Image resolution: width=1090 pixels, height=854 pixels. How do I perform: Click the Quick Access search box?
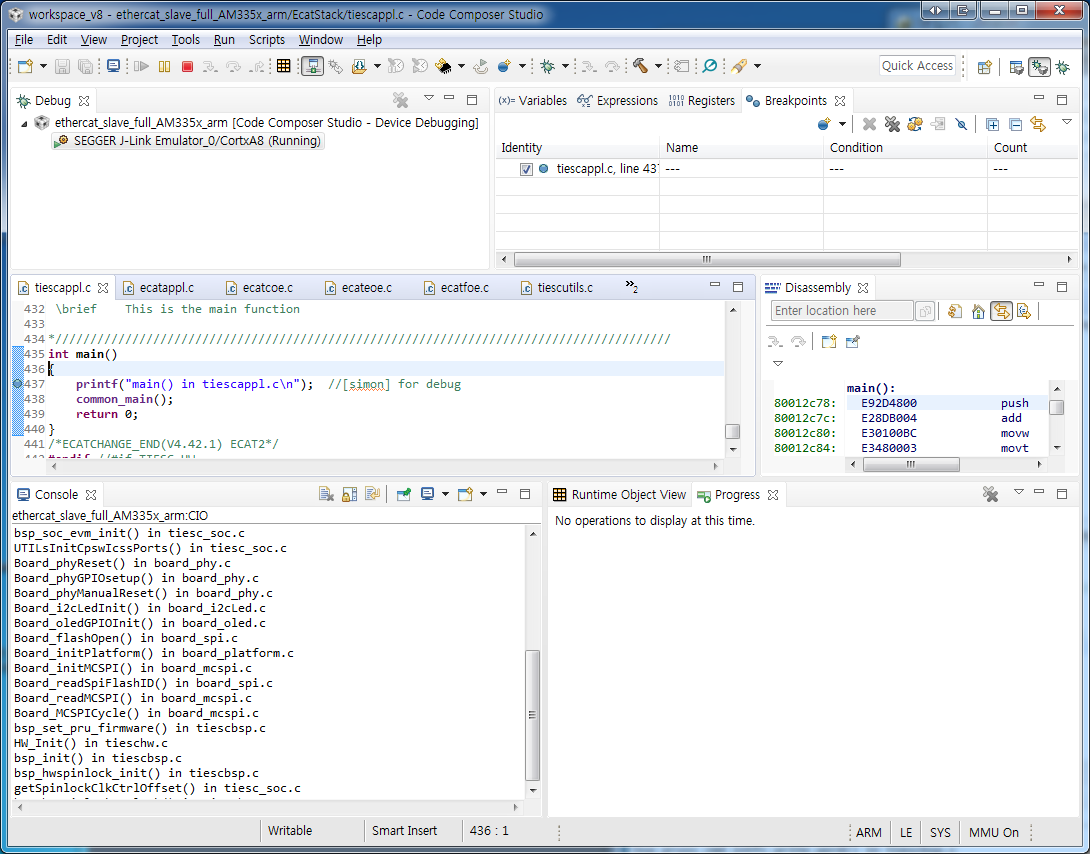917,66
